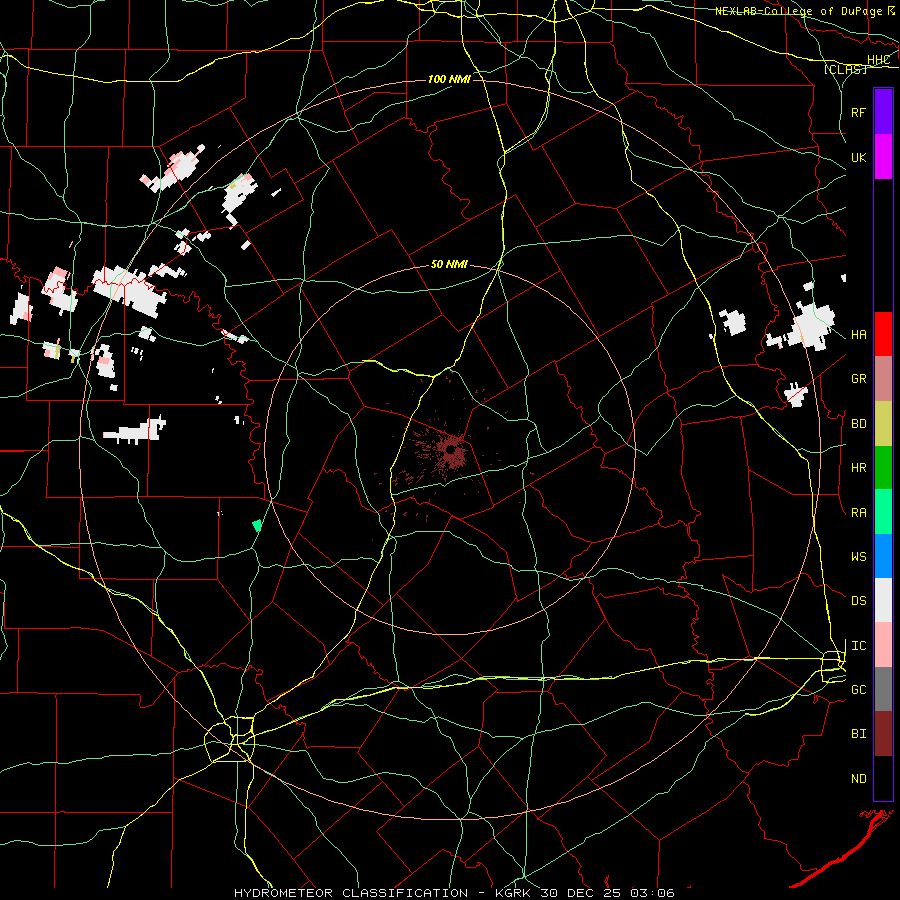
Task: Click the small green rain echo triangle
Action: point(257,525)
